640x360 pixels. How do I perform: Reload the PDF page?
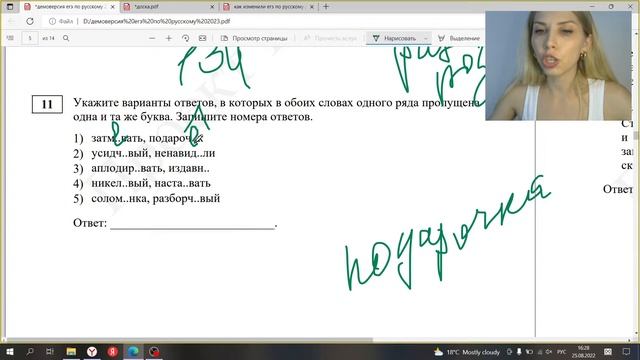pos(30,21)
